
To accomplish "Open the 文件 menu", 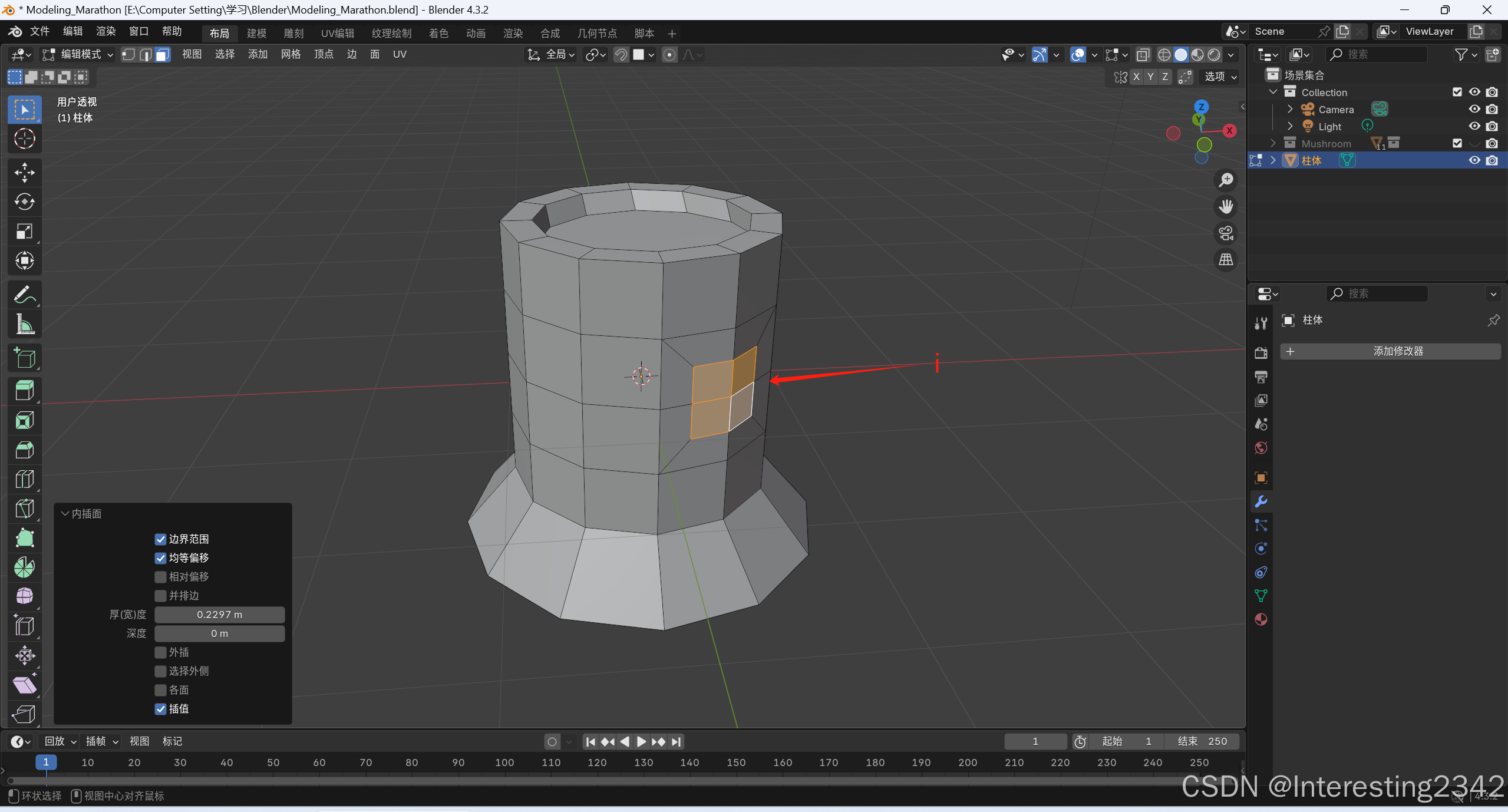I will tap(39, 31).
